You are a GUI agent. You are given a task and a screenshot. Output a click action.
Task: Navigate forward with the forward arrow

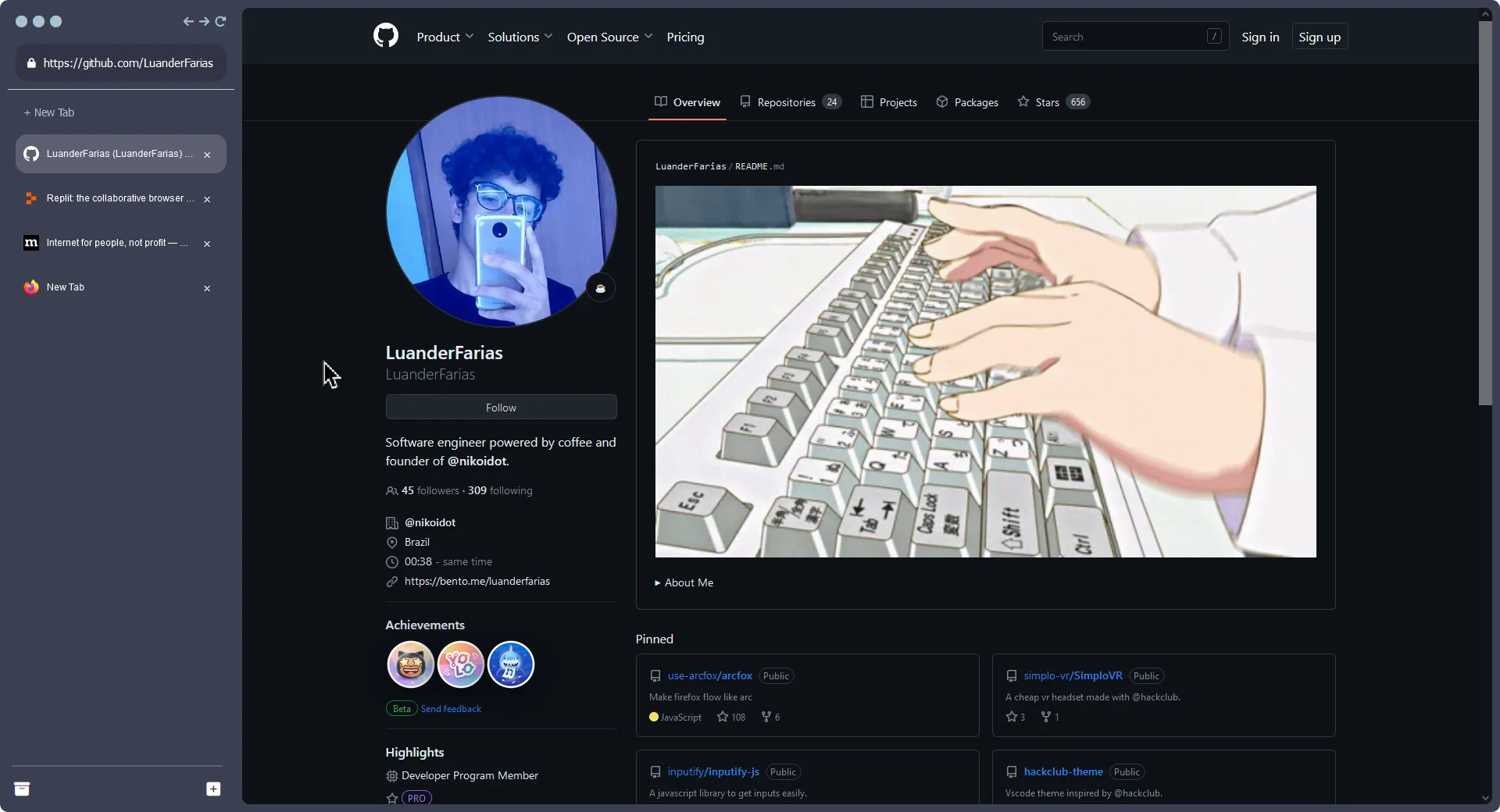pyautogui.click(x=204, y=21)
